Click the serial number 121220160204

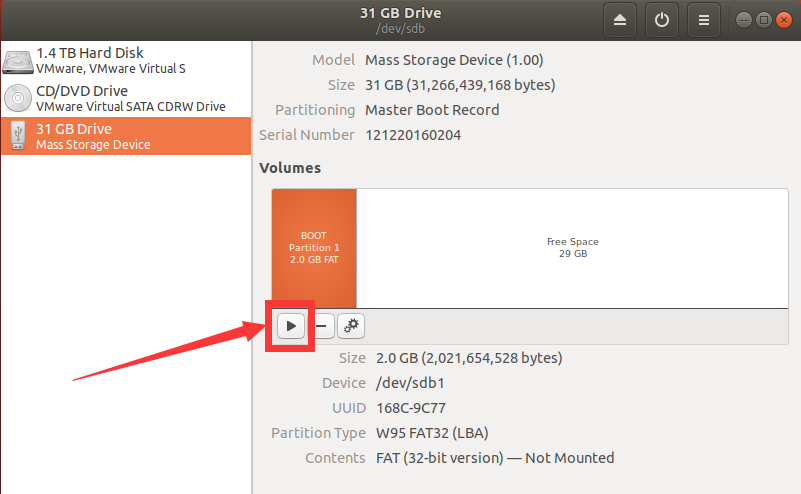413,135
